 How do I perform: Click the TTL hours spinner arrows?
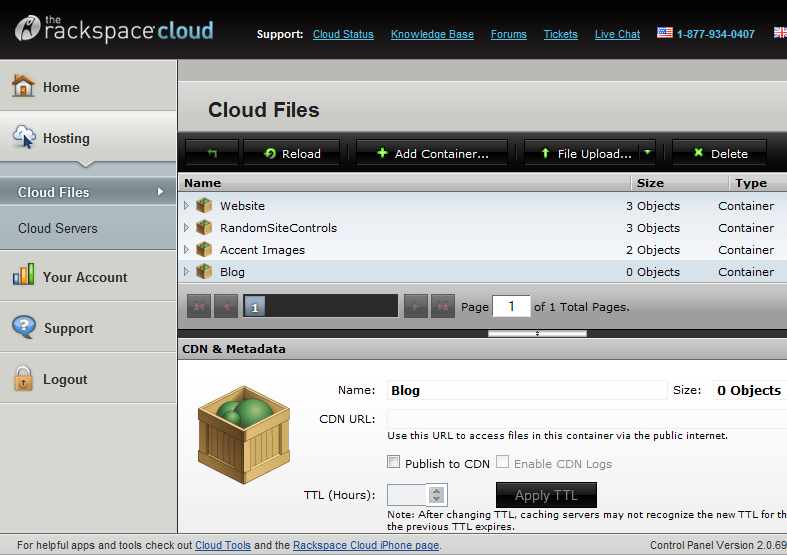(x=436, y=495)
